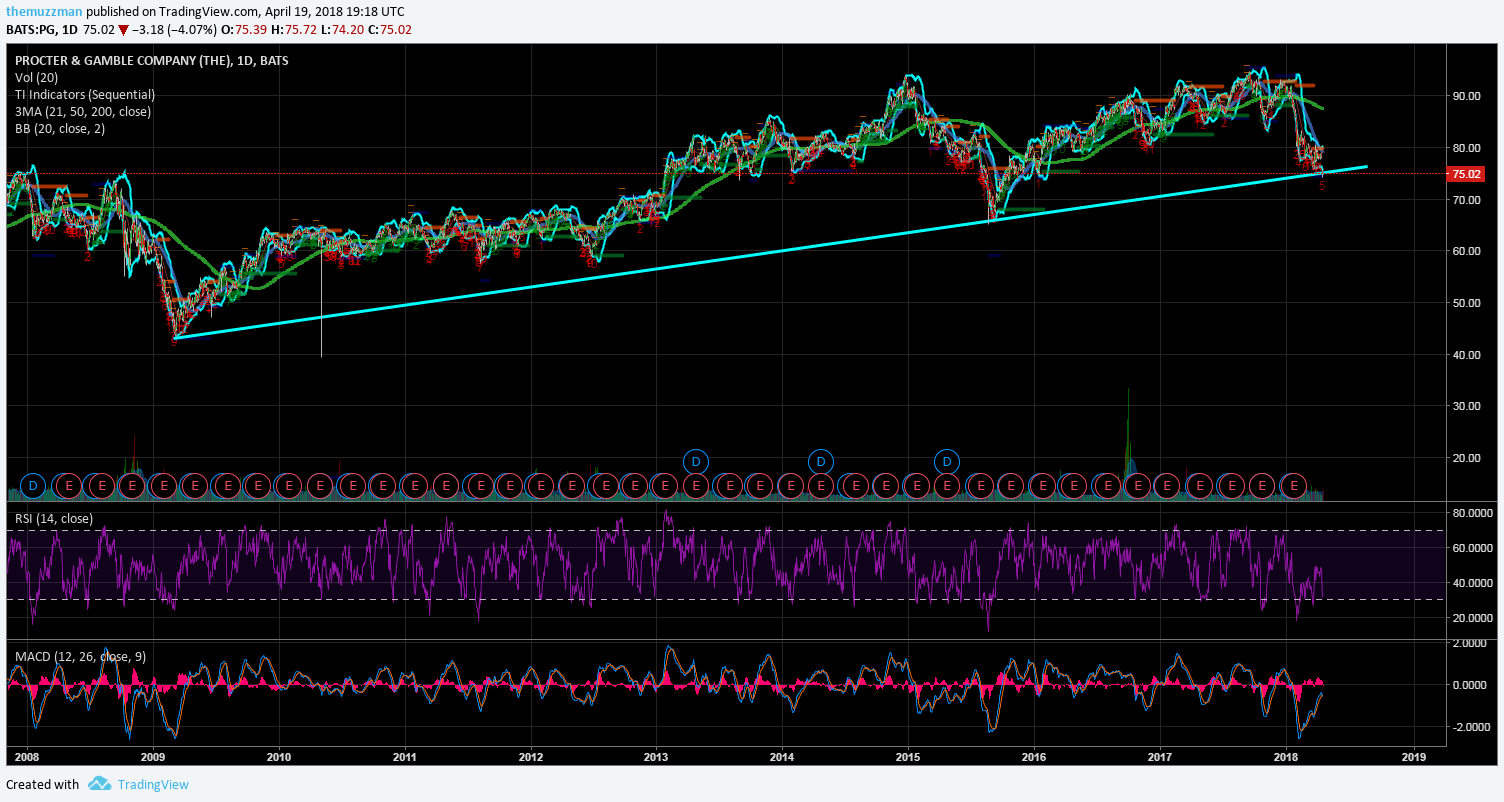Viewport: 1504px width, 802px height.
Task: Click the MACD (12, 26, close, 9) label
Action: pyautogui.click(x=81, y=657)
